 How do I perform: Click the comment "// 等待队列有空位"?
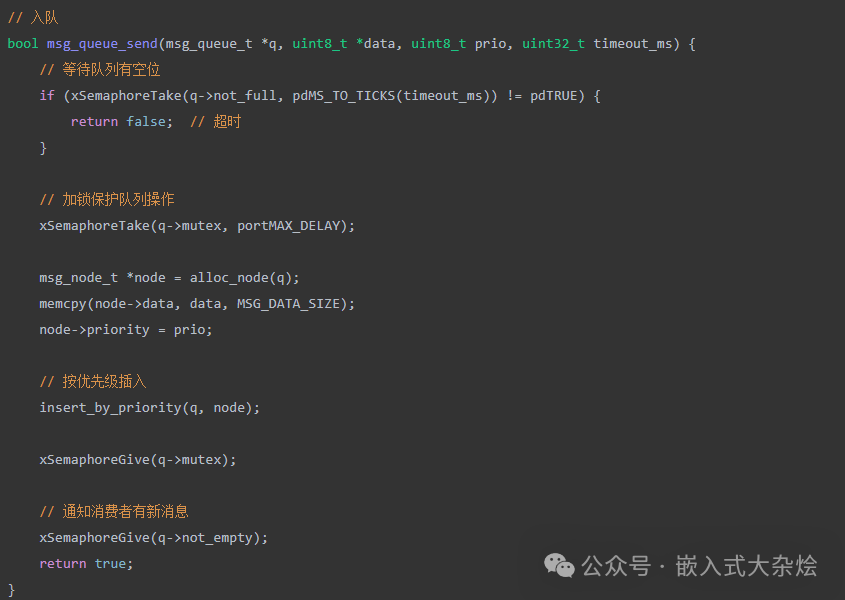tap(100, 70)
